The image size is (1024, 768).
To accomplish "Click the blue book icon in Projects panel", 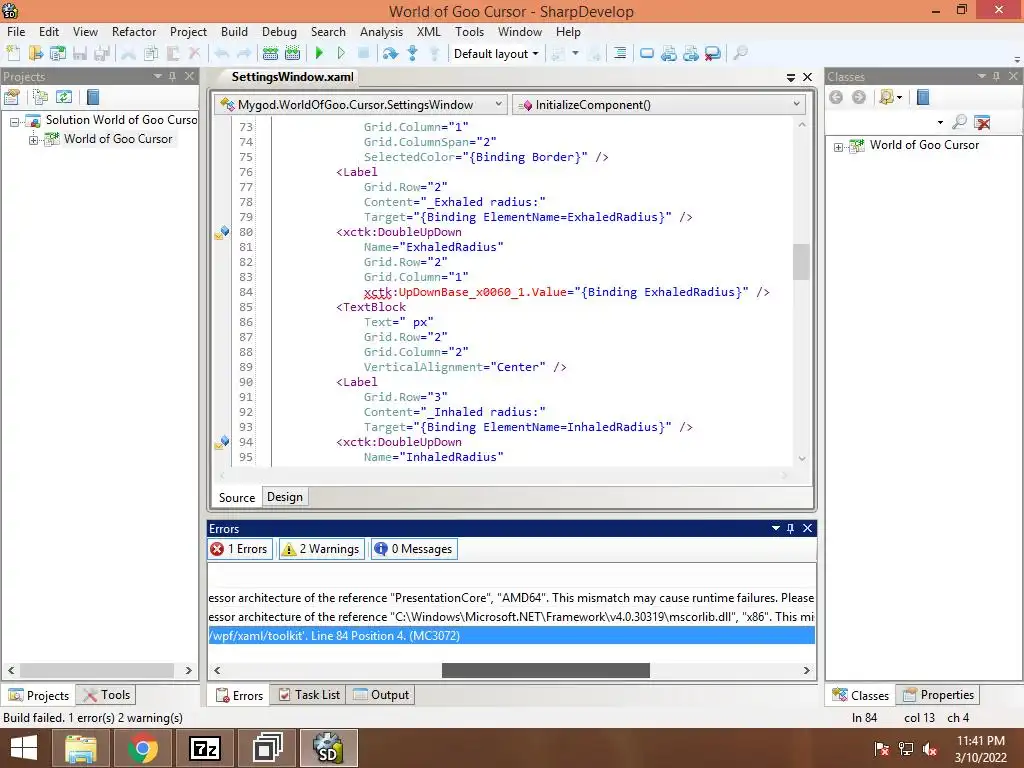I will pyautogui.click(x=93, y=97).
